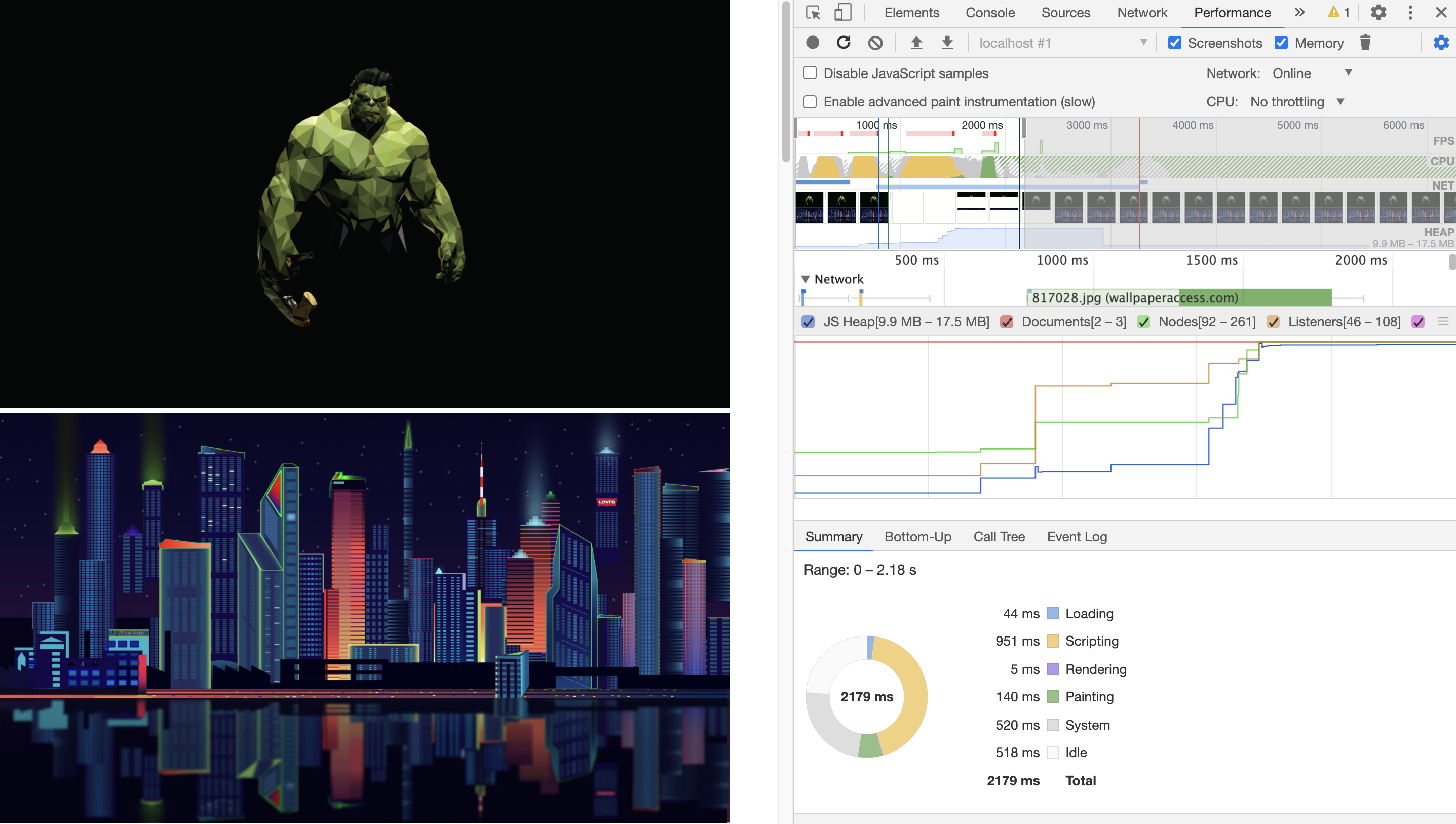Image resolution: width=1456 pixels, height=824 pixels.
Task: Click the Rendering color swatch in legend
Action: coord(1052,669)
